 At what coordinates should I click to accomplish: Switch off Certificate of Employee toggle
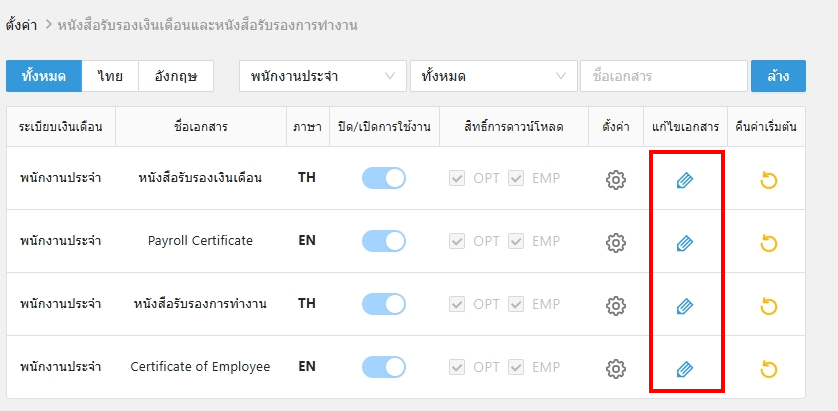coord(384,367)
